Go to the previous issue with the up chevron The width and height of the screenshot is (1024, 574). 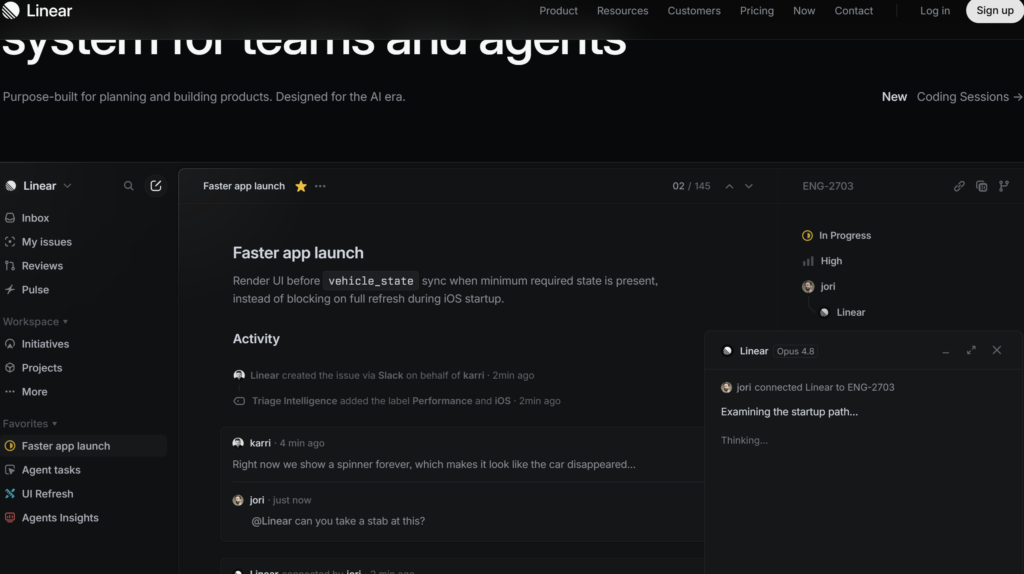729,186
